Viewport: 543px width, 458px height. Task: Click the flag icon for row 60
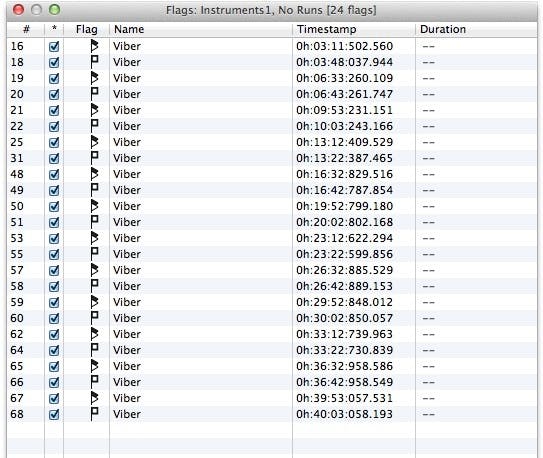pyautogui.click(x=94, y=318)
